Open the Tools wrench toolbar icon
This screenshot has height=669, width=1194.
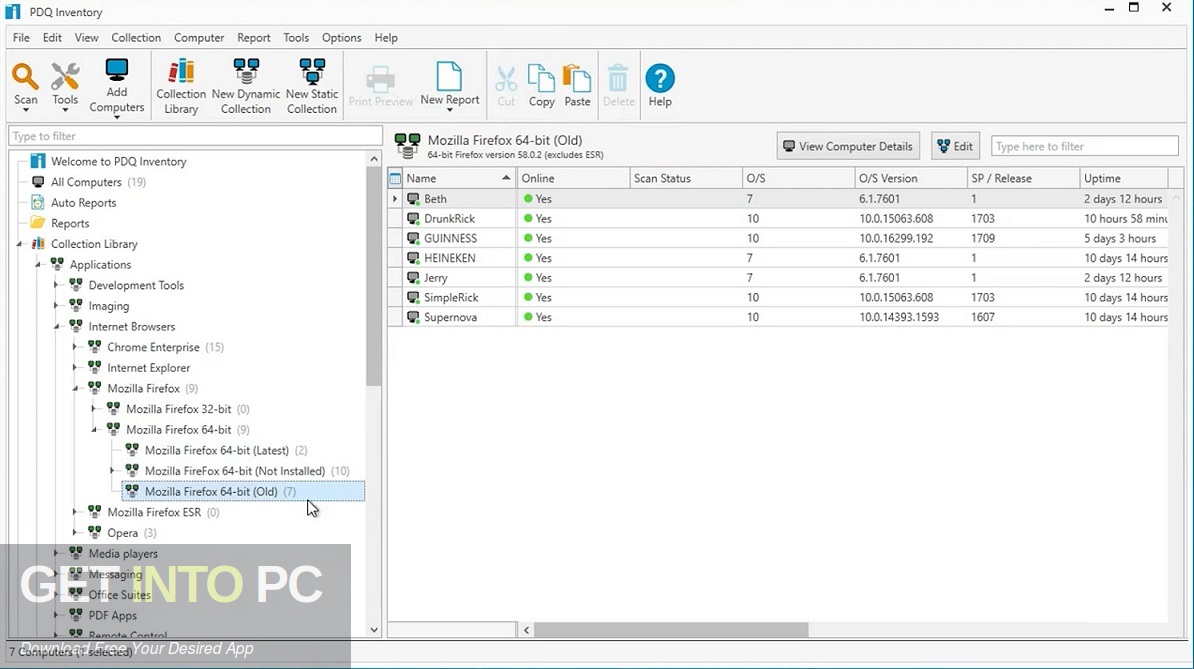pyautogui.click(x=65, y=77)
